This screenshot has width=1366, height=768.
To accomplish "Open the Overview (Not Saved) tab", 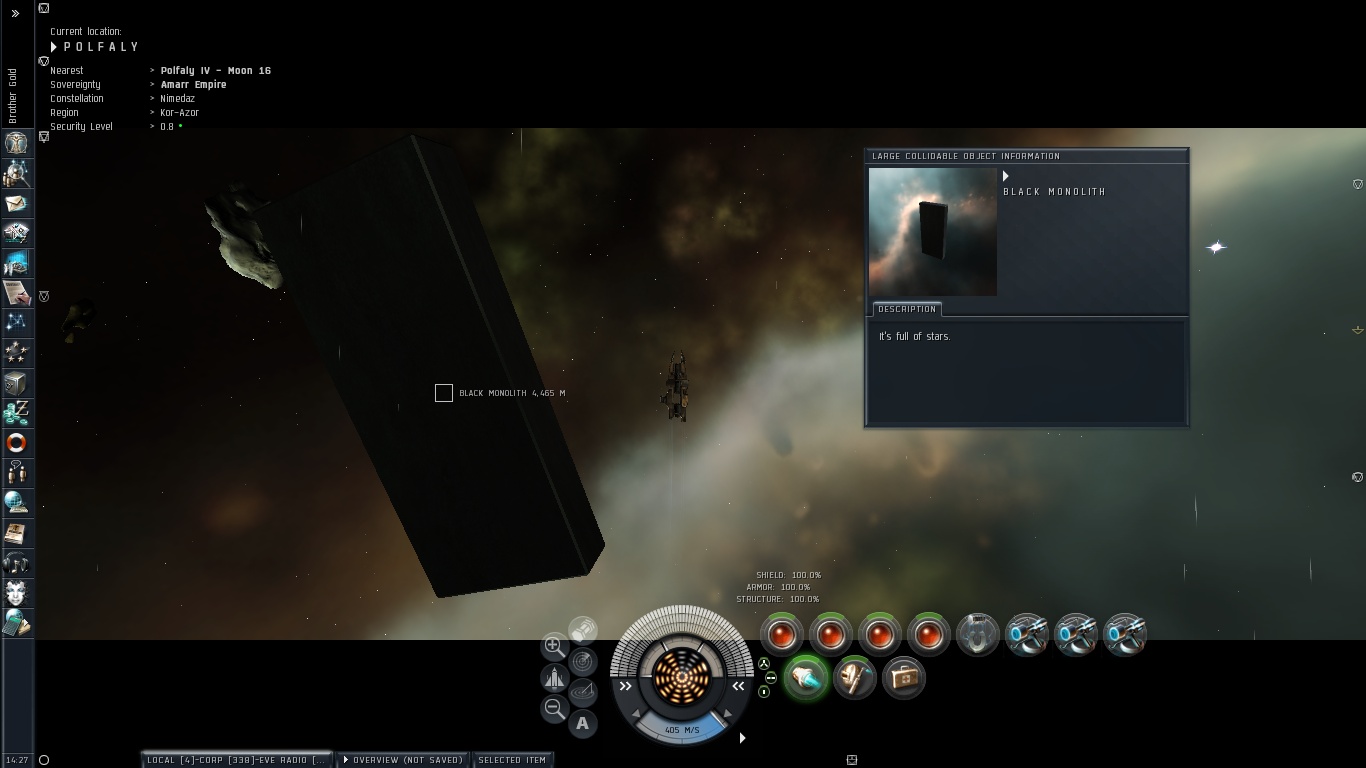I will tap(403, 760).
